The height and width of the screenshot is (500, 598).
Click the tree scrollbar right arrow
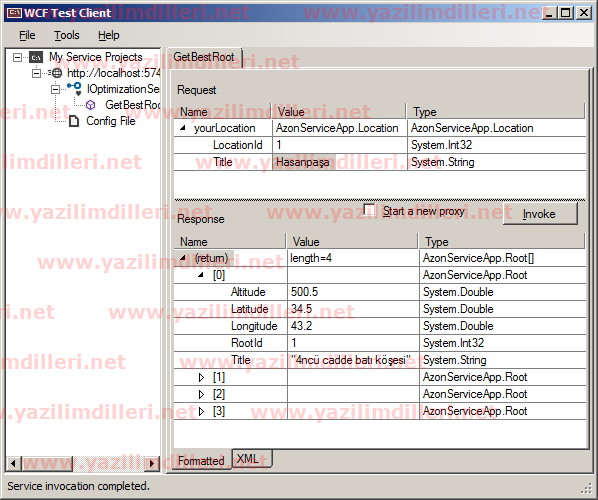coord(152,463)
